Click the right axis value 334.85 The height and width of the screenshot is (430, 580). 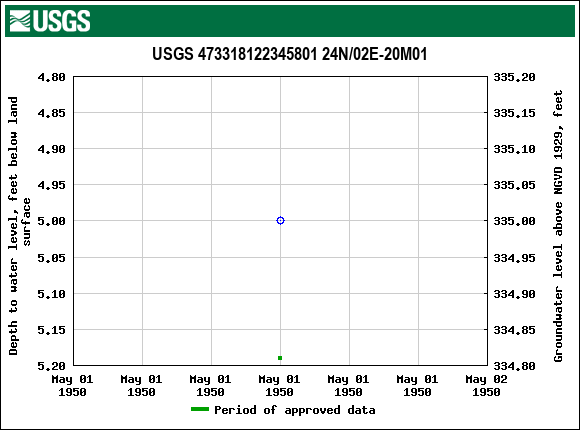tap(515, 330)
